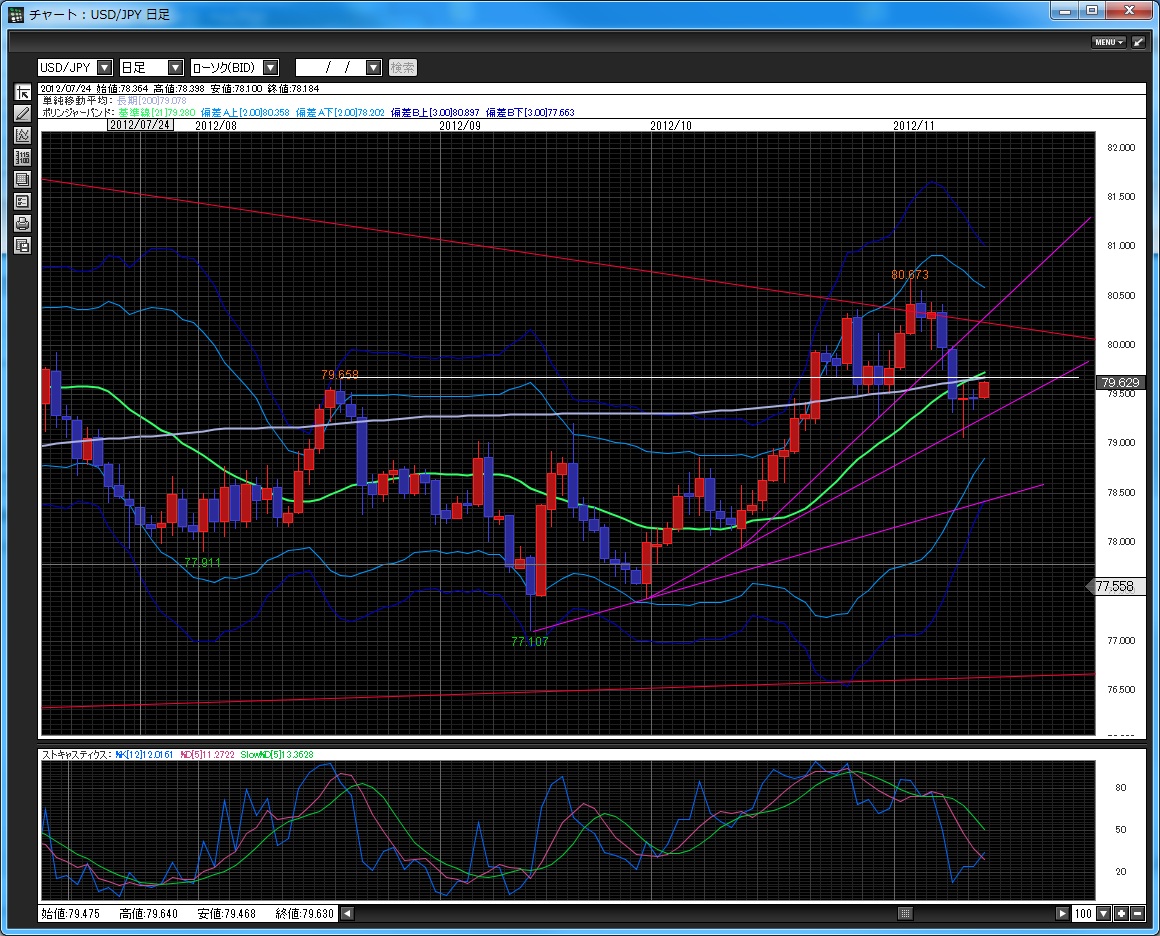Image resolution: width=1160 pixels, height=936 pixels.
Task: Click the 77.911 low label on chart
Action: pos(202,562)
